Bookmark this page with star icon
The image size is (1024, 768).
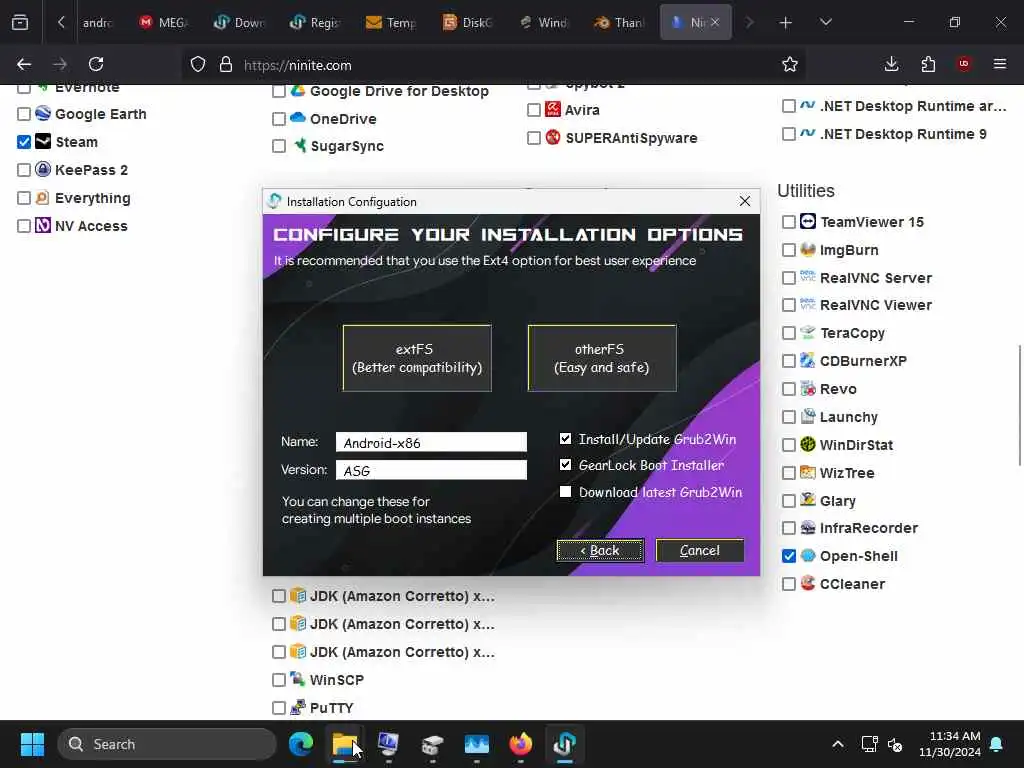tap(790, 64)
